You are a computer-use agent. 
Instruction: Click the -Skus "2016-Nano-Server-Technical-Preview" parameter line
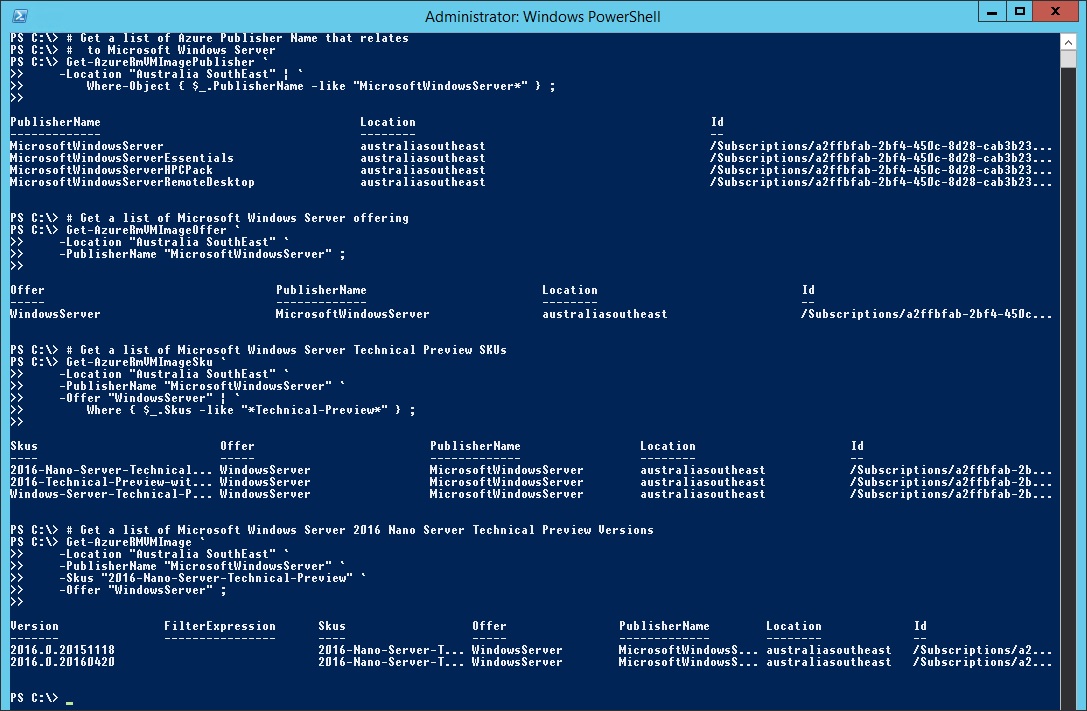(212, 578)
